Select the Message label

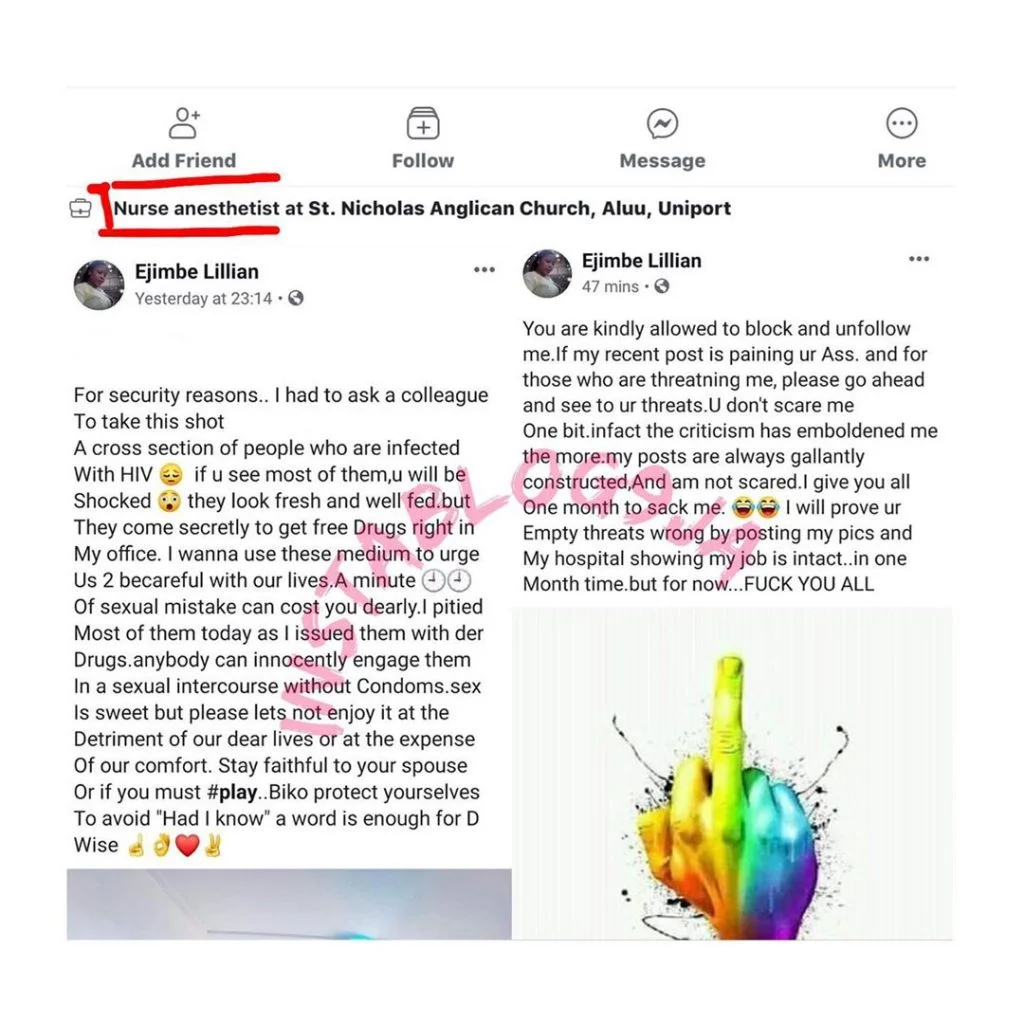click(662, 161)
